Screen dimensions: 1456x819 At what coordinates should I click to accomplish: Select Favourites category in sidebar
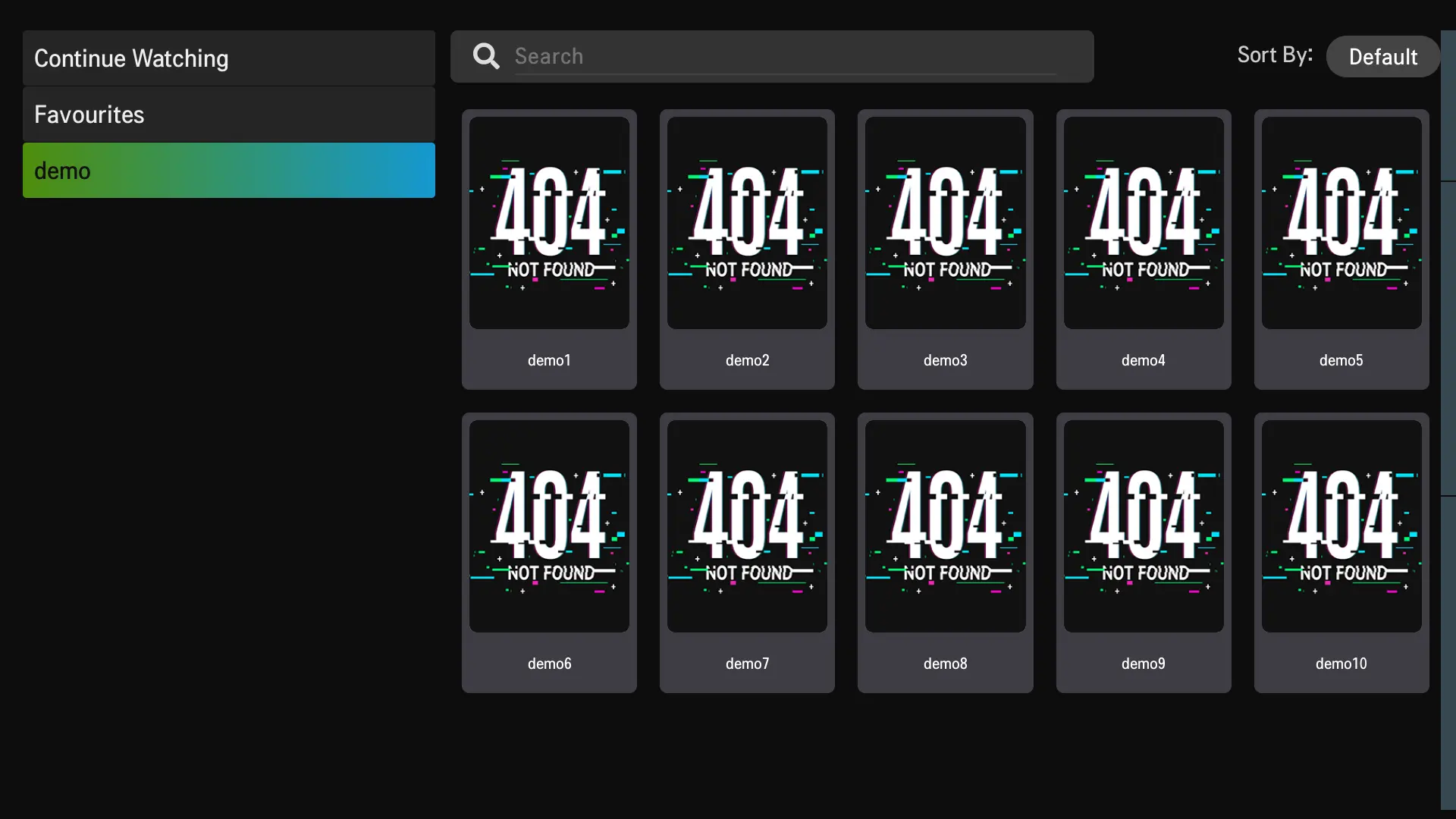[228, 115]
